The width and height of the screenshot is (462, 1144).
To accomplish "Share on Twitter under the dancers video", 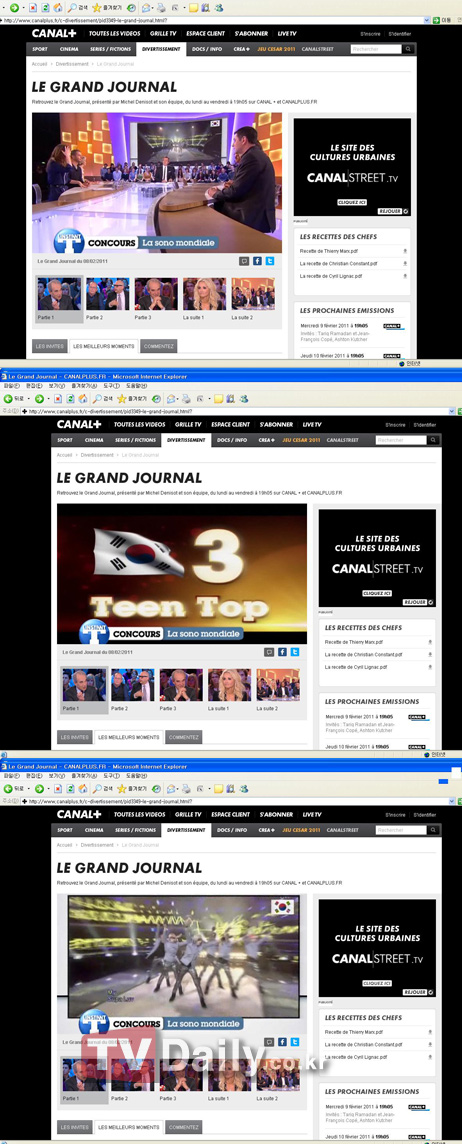I will (295, 1042).
